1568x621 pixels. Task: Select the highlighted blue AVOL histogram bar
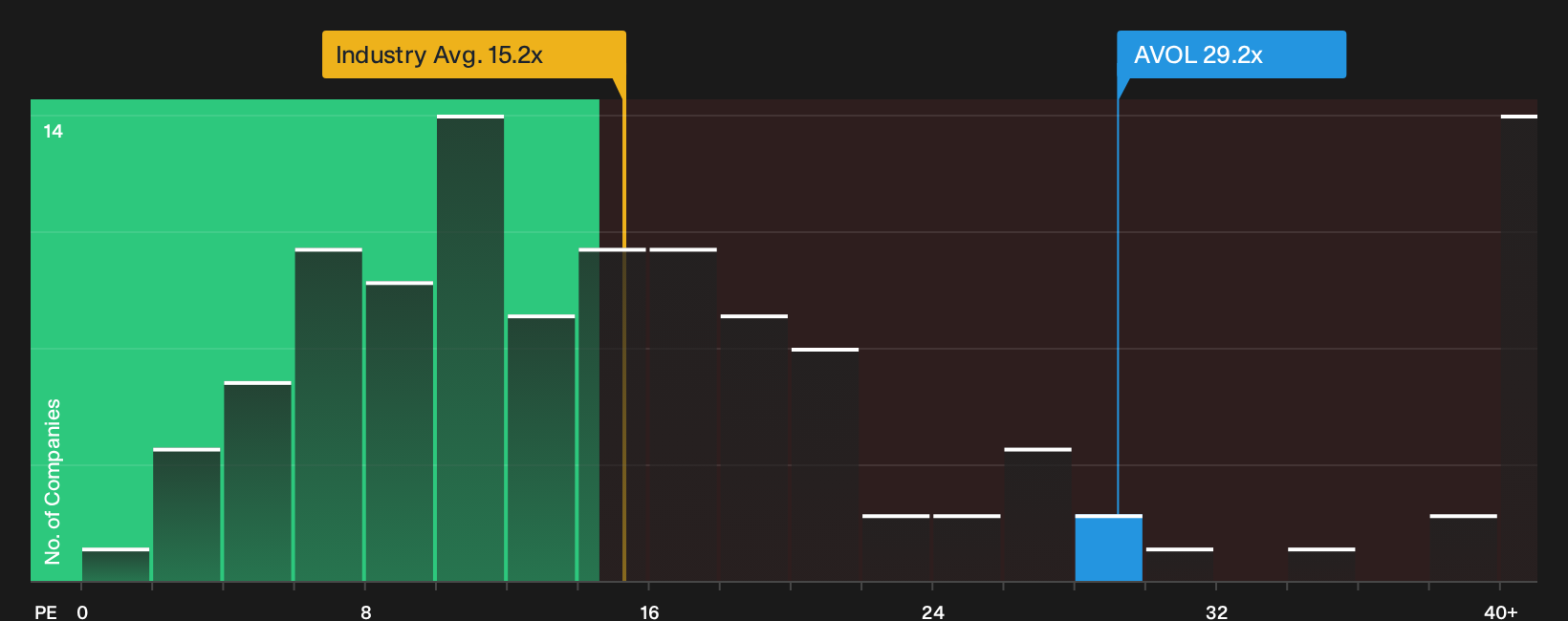1109,548
